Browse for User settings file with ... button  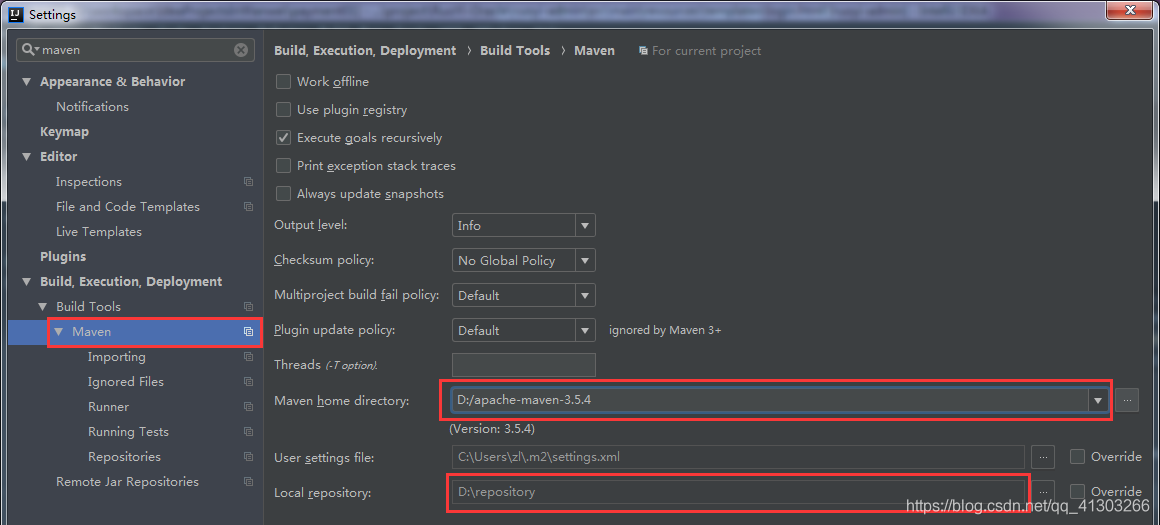[1043, 457]
